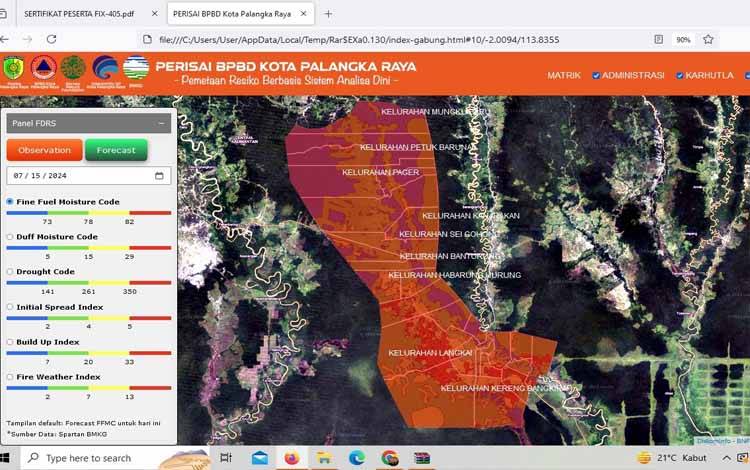750x470 pixels.
Task: Click the BPBD triangle emblem logo
Action: coord(44,68)
